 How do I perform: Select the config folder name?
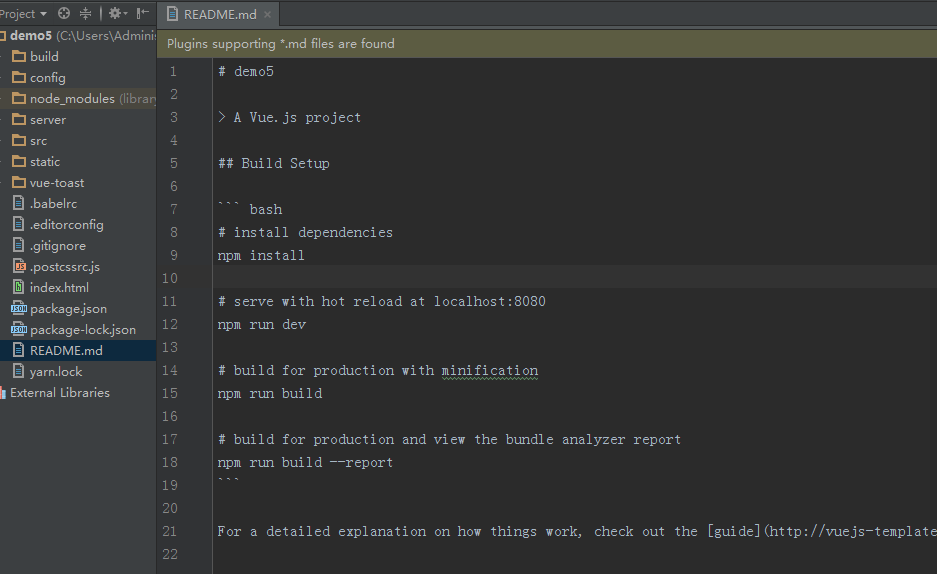tap(48, 78)
